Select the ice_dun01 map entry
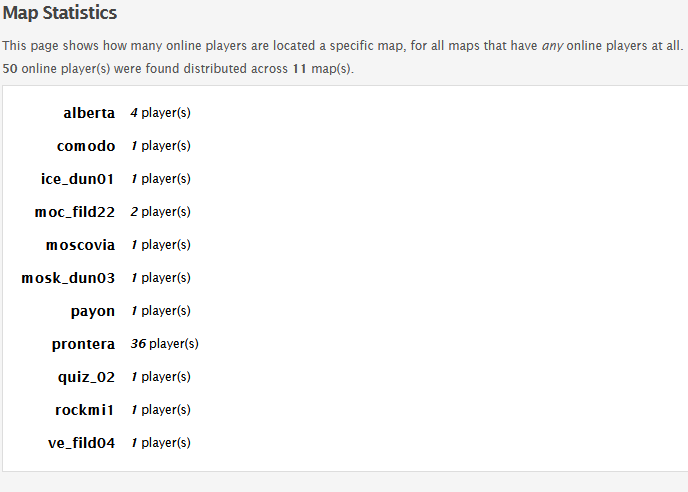This screenshot has height=492, width=688. click(x=78, y=179)
